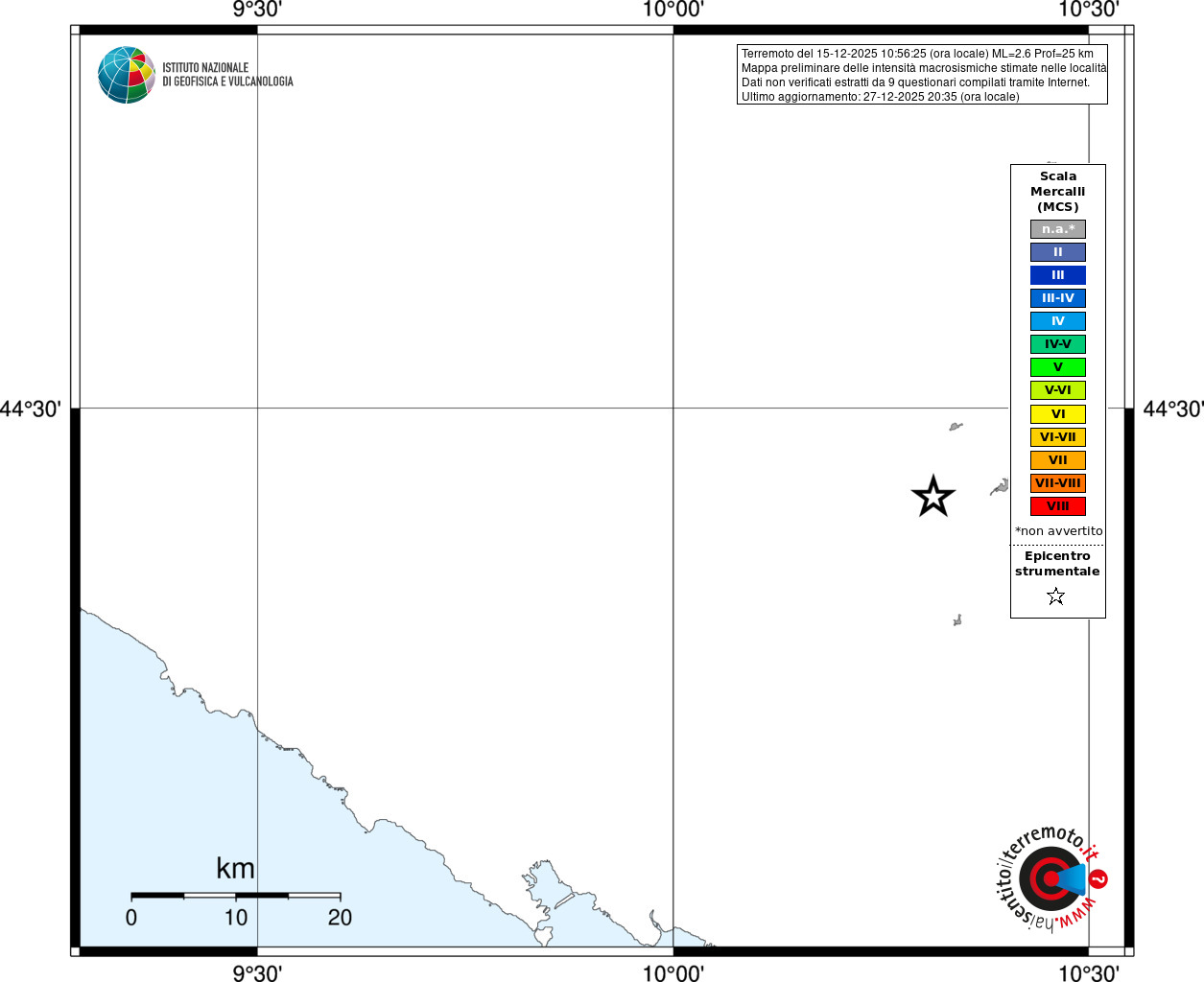This screenshot has height=982, width=1204.
Task: Select the yellow VI legend swatch
Action: coord(1058,414)
